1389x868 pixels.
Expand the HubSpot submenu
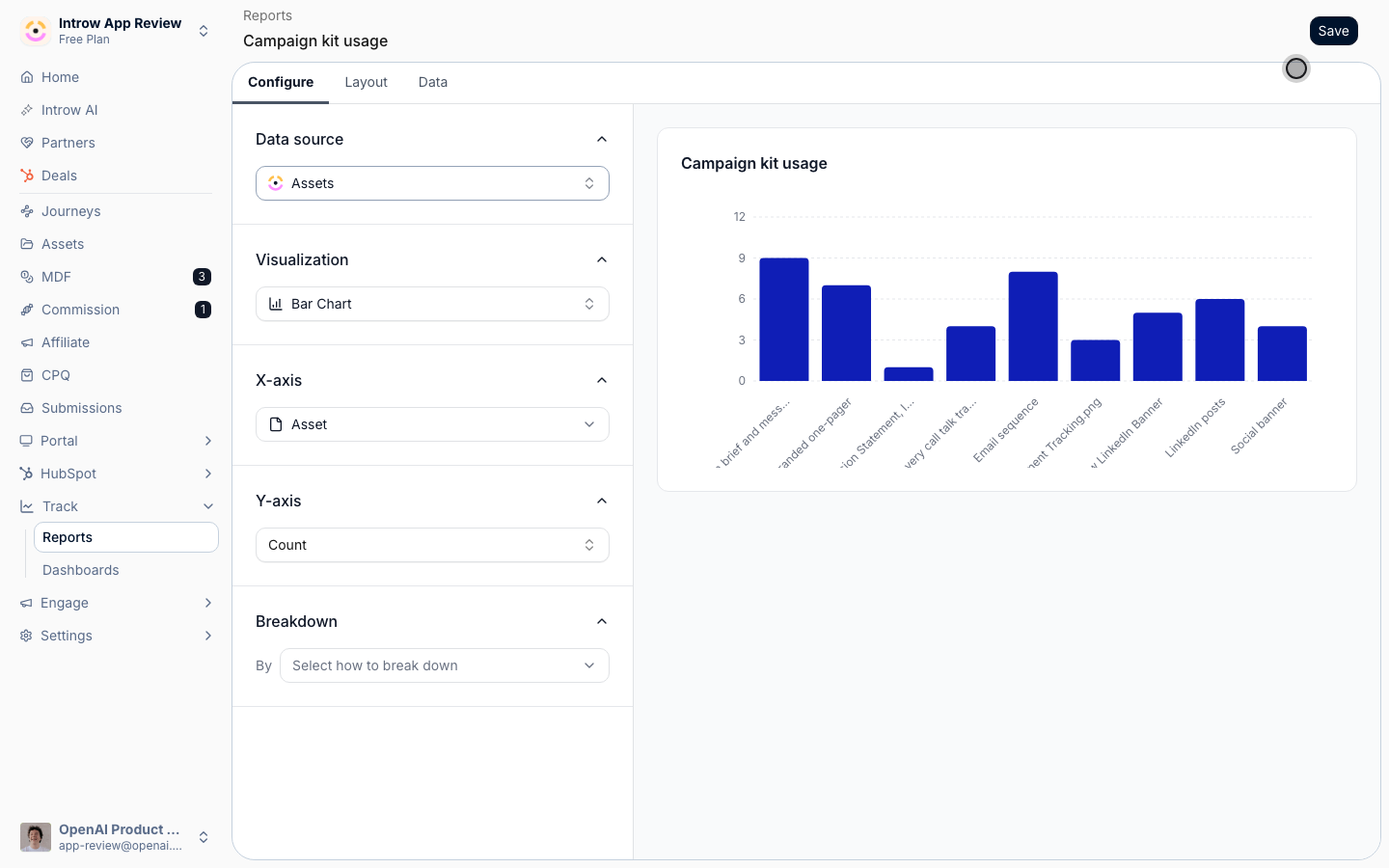208,474
